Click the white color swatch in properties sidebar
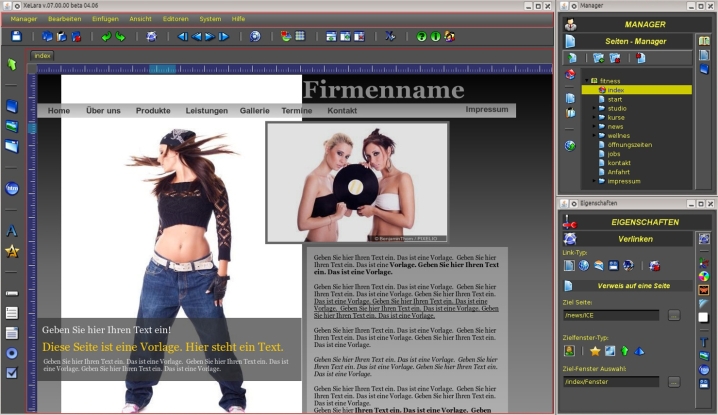The image size is (718, 415). (704, 318)
